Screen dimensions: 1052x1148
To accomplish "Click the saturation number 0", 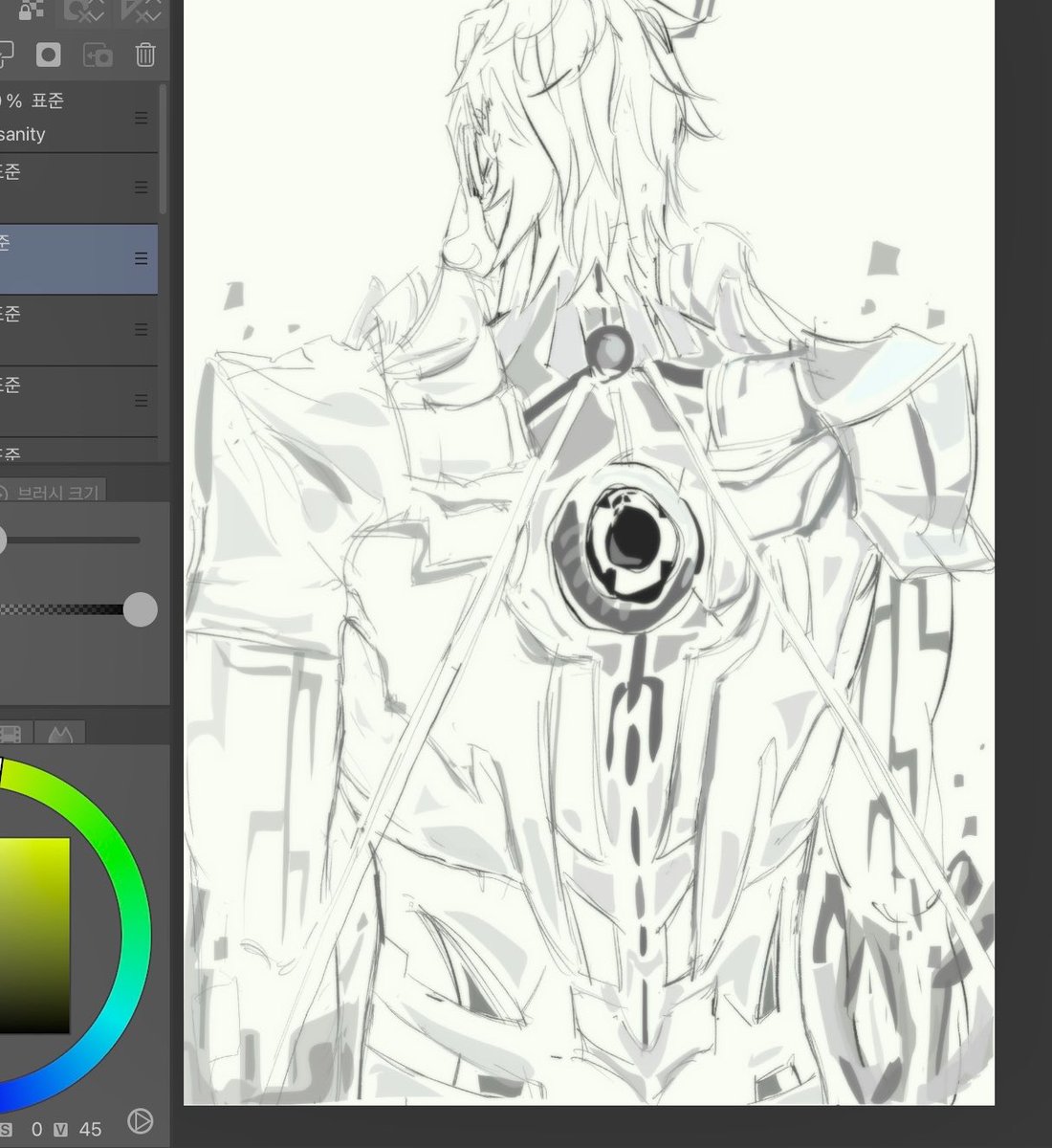I will pyautogui.click(x=36, y=1129).
